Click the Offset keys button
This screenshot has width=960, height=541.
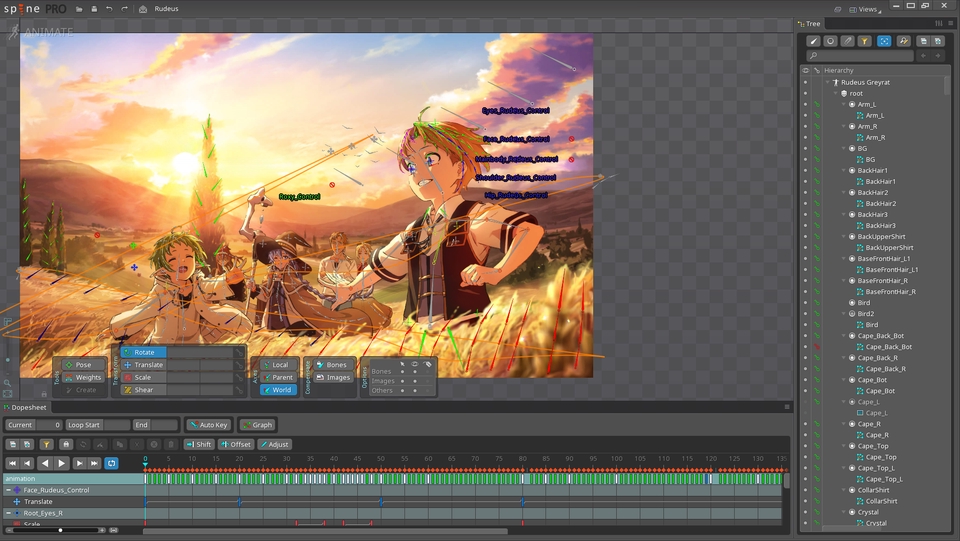click(x=236, y=444)
